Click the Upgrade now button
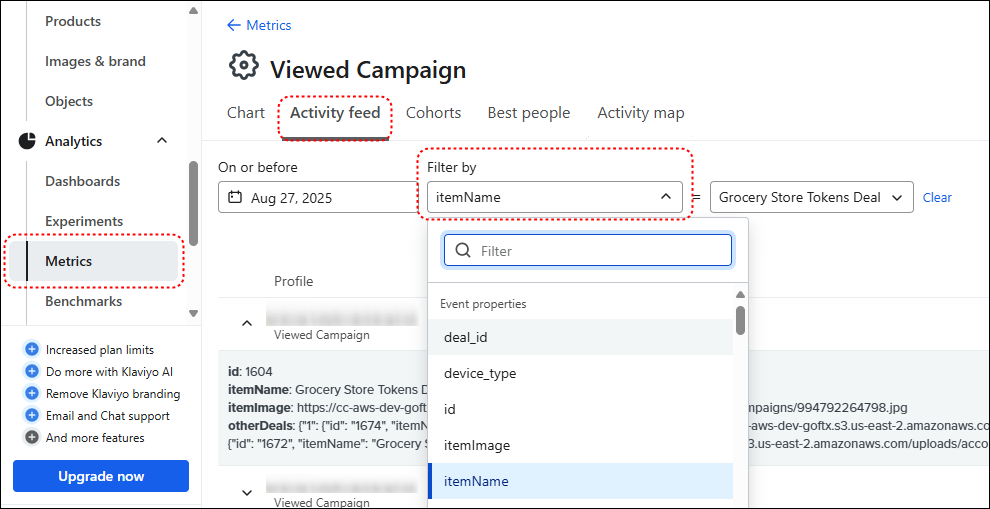 [101, 476]
